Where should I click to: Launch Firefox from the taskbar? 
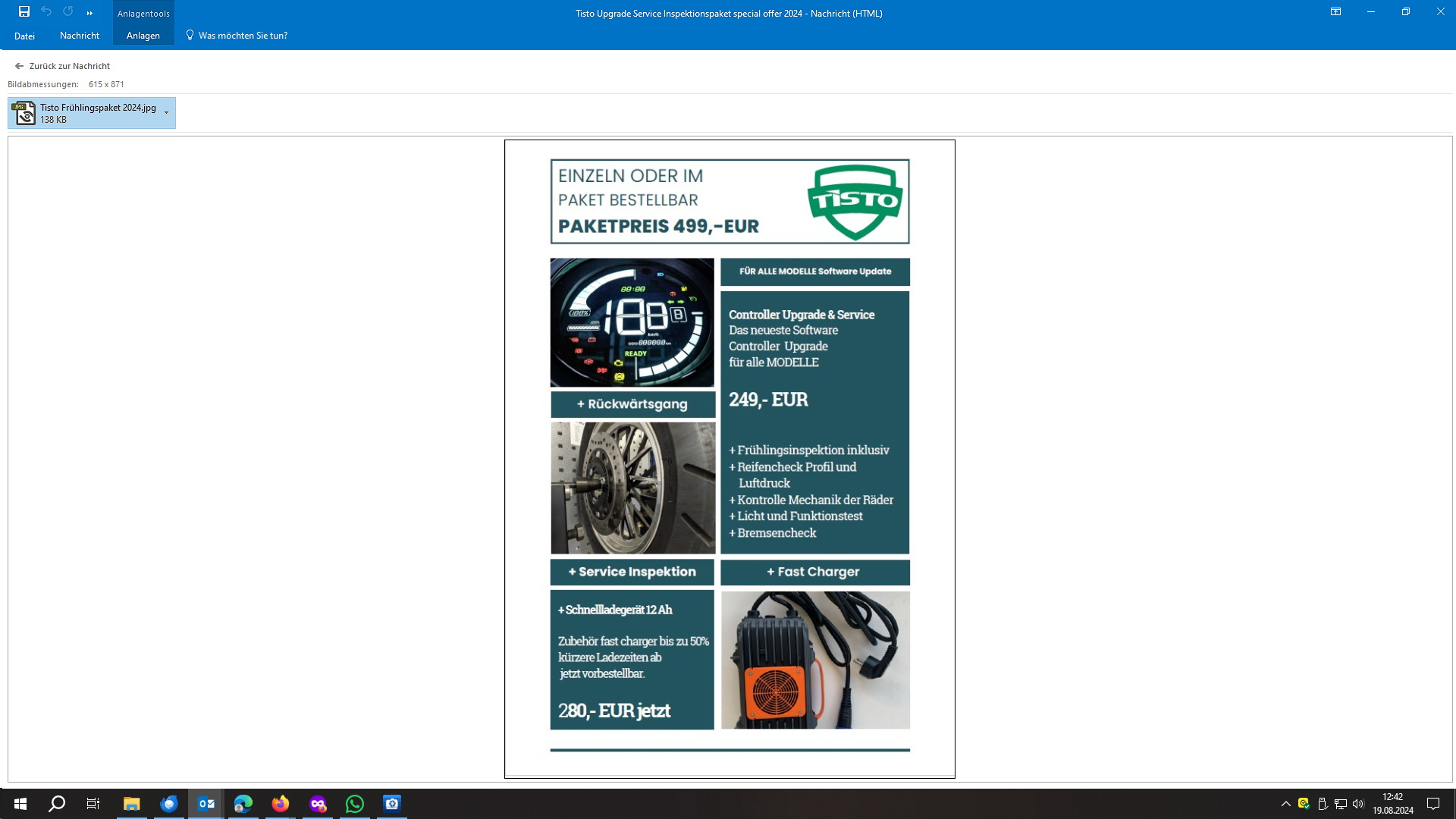tap(280, 804)
